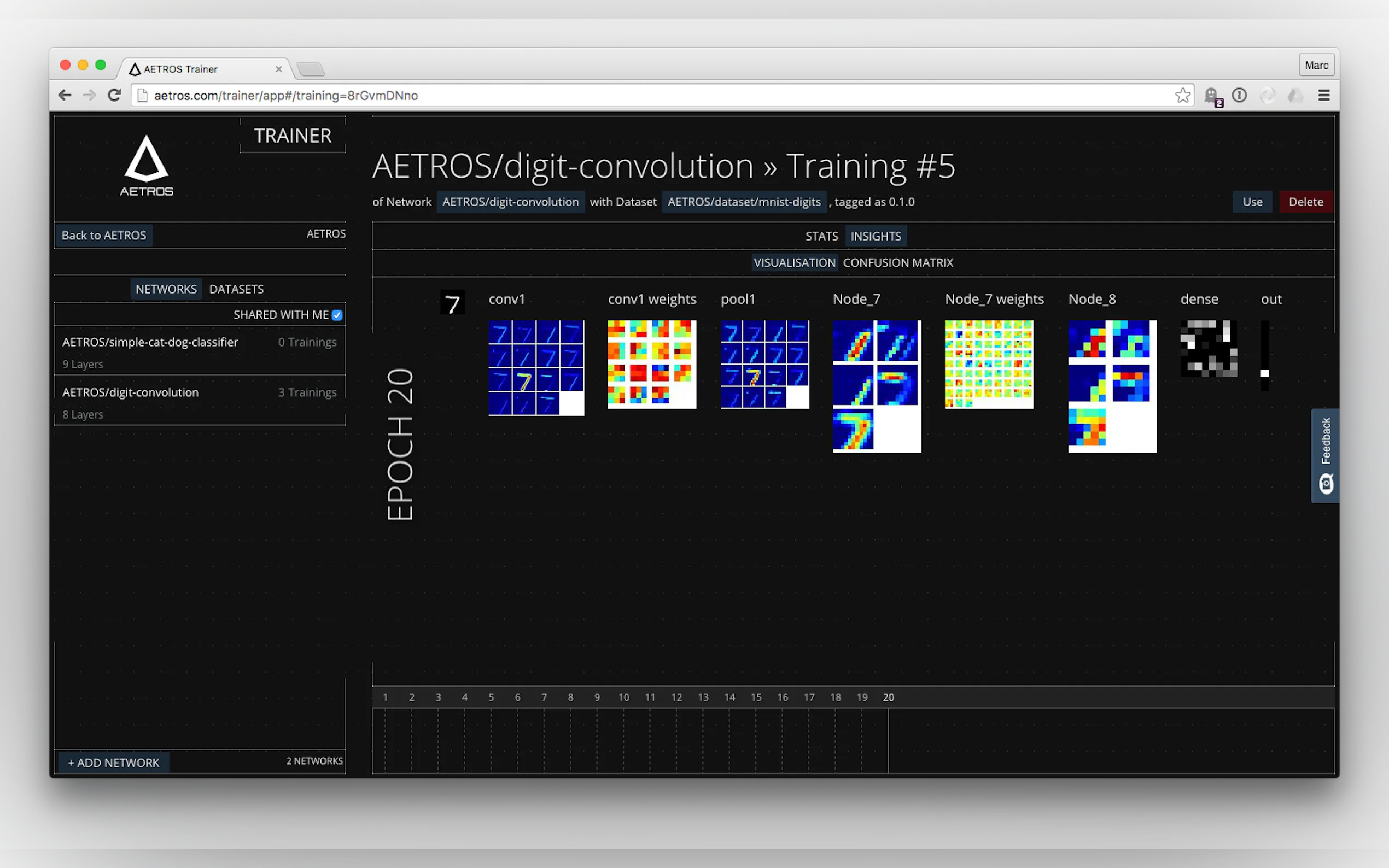The image size is (1389, 868).
Task: Click the Use button
Action: coord(1252,202)
